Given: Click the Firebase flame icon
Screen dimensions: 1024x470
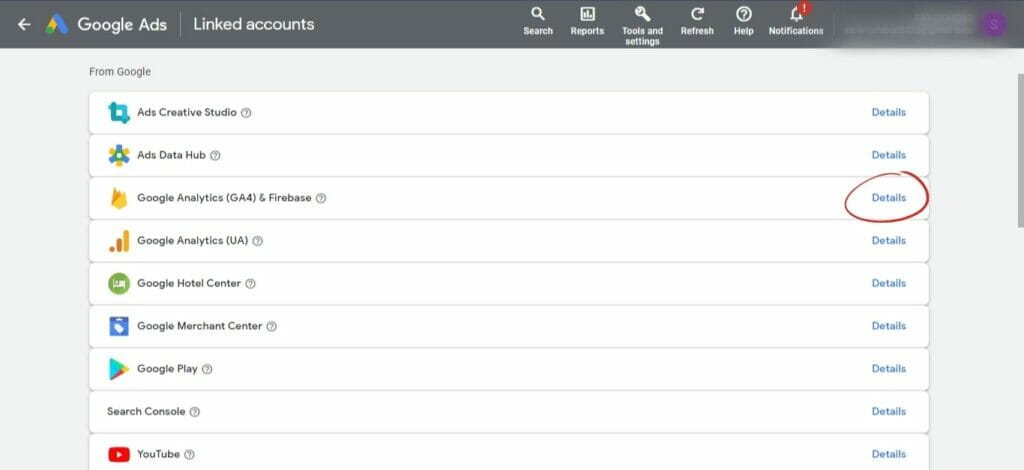Looking at the screenshot, I should coord(119,198).
